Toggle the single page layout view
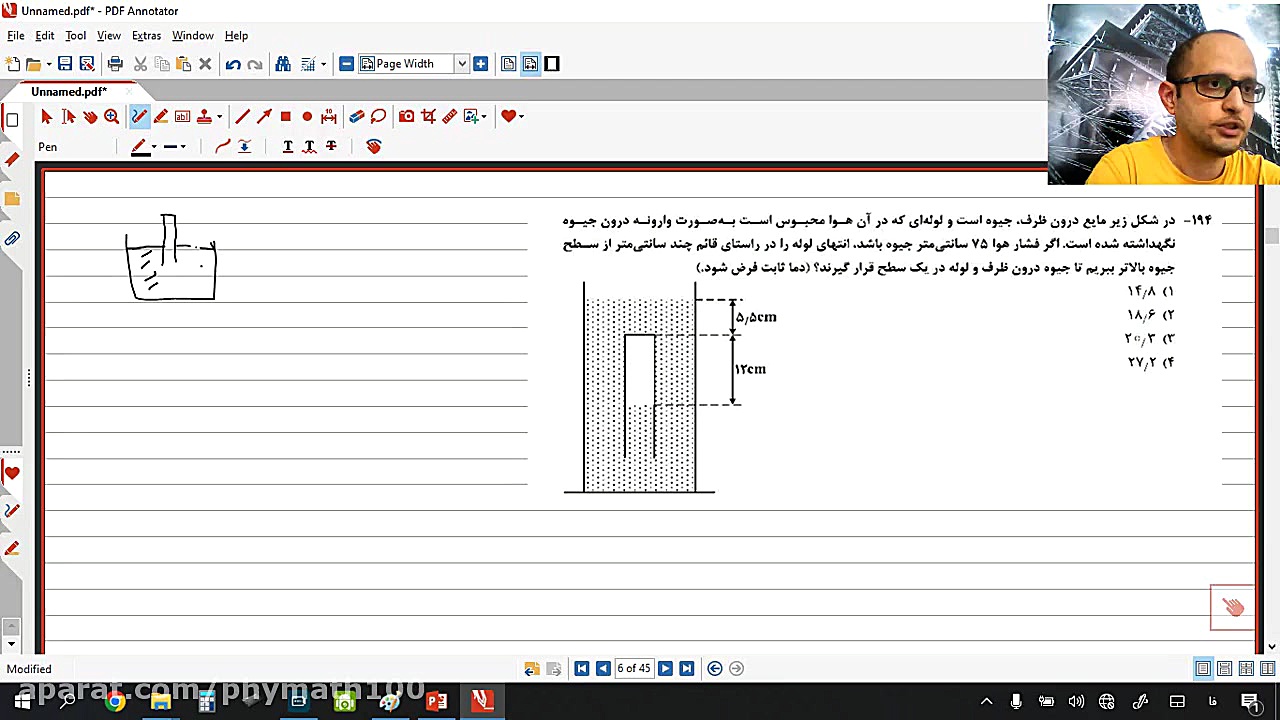Image resolution: width=1280 pixels, height=720 pixels. click(509, 64)
